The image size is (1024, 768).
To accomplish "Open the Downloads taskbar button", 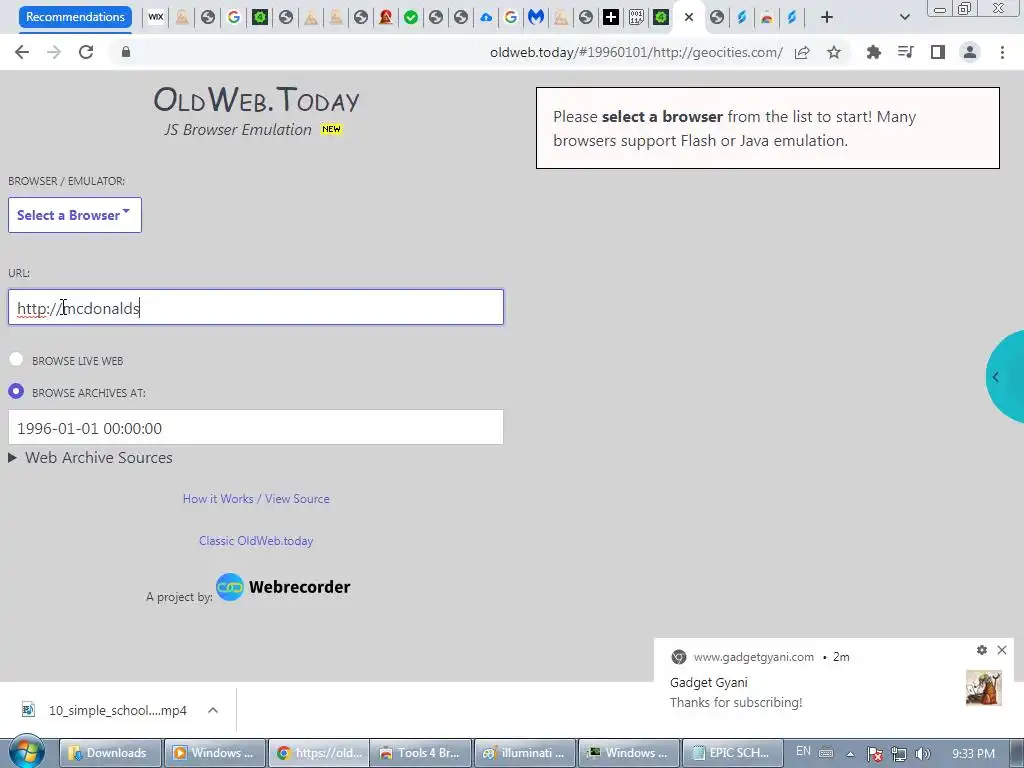I will [110, 753].
